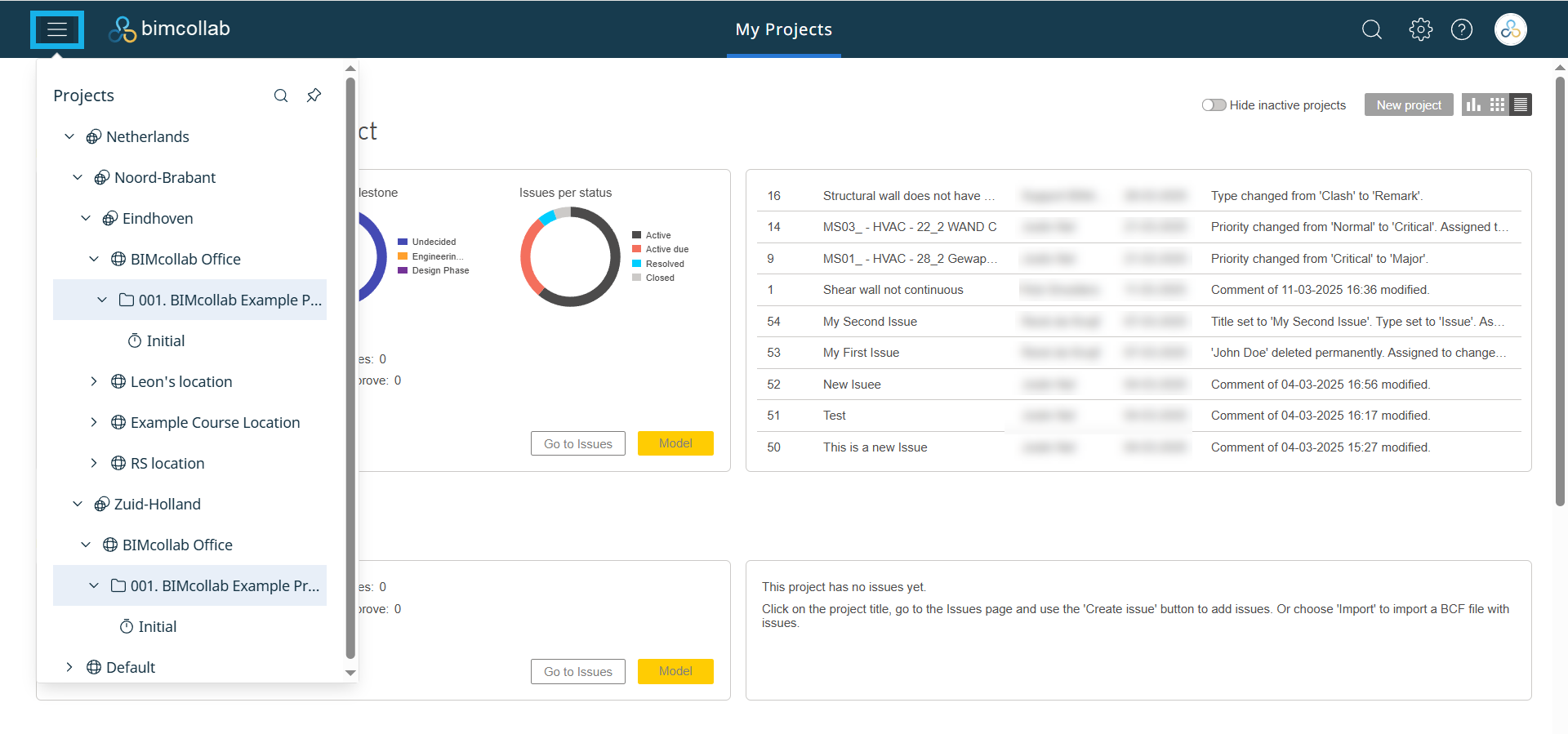The width and height of the screenshot is (1568, 734).
Task: Select BIMcollab Office under Zuid-Holland
Action: 177,545
